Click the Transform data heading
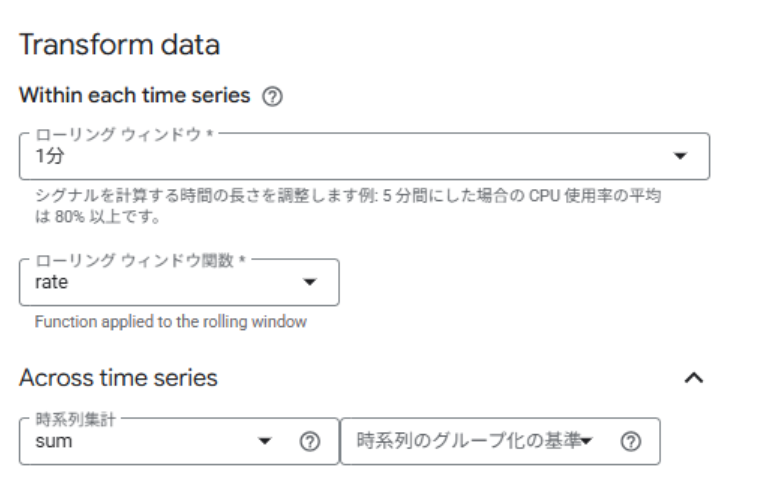Screen dimensions: 767x492 (119, 45)
